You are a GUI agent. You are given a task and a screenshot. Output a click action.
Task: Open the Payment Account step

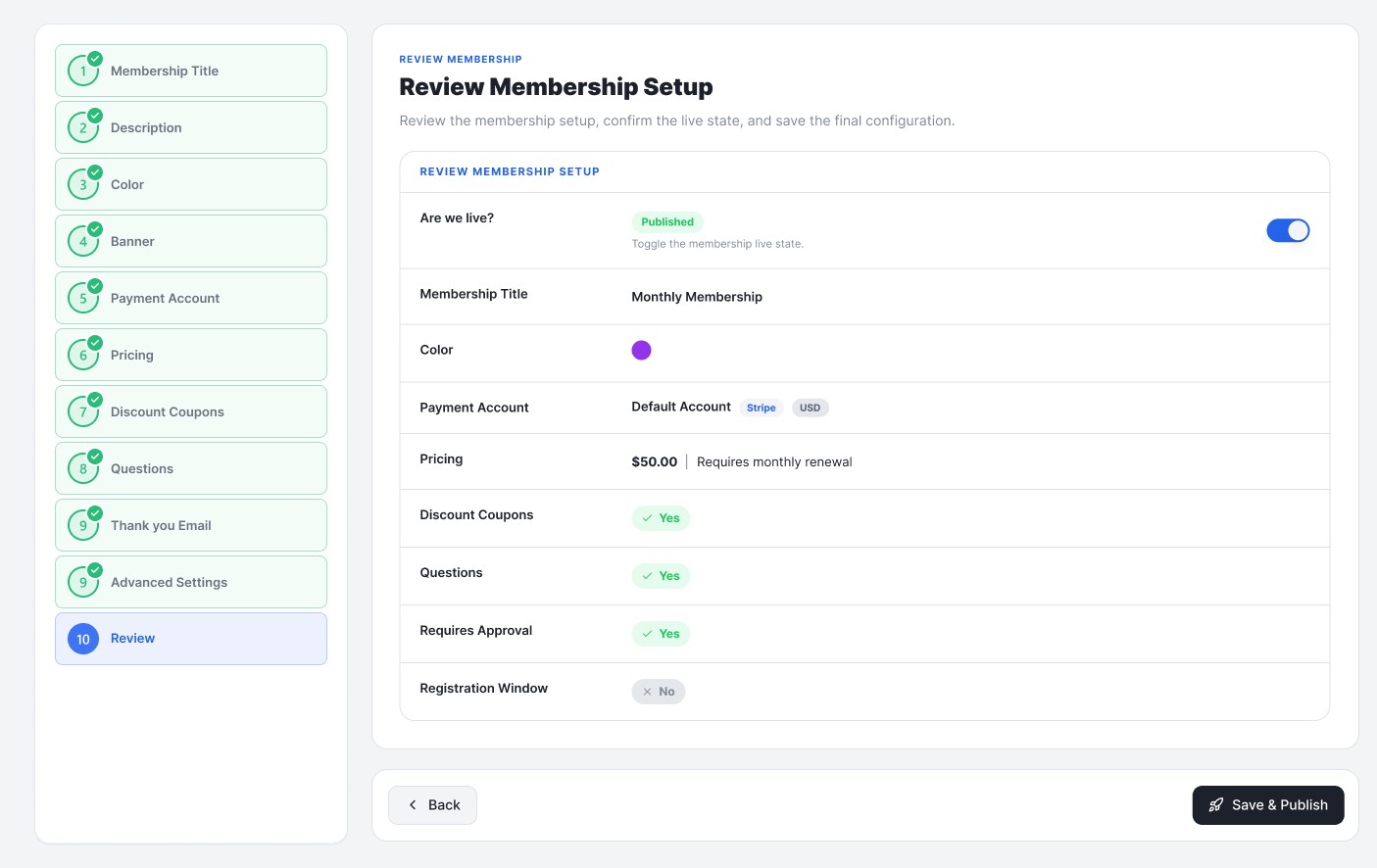click(191, 298)
